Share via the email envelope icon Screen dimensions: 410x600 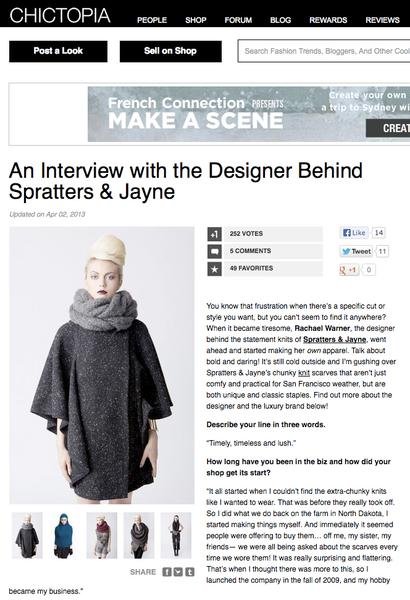(x=178, y=572)
